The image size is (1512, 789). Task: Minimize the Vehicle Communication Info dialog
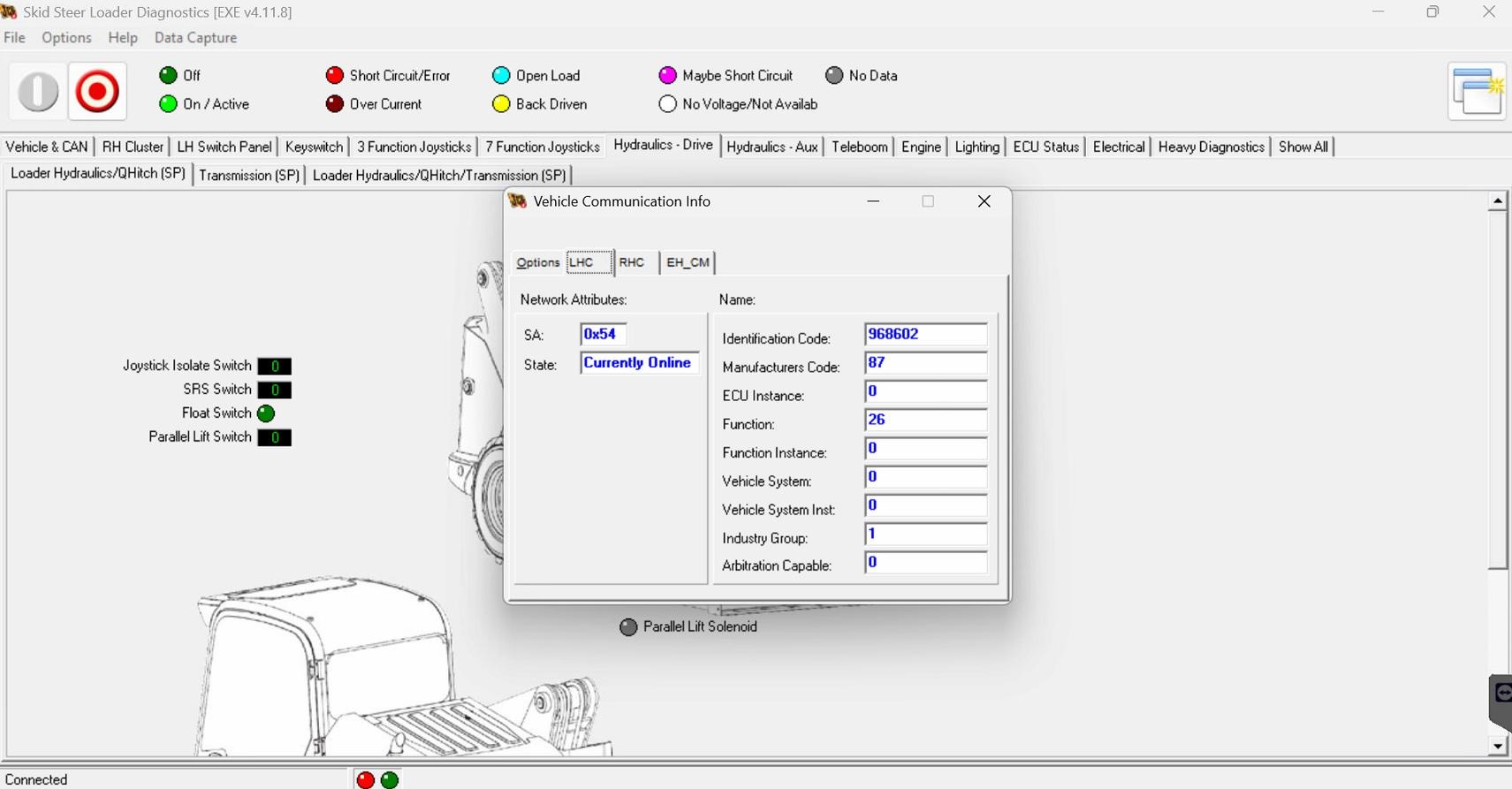pyautogui.click(x=873, y=201)
